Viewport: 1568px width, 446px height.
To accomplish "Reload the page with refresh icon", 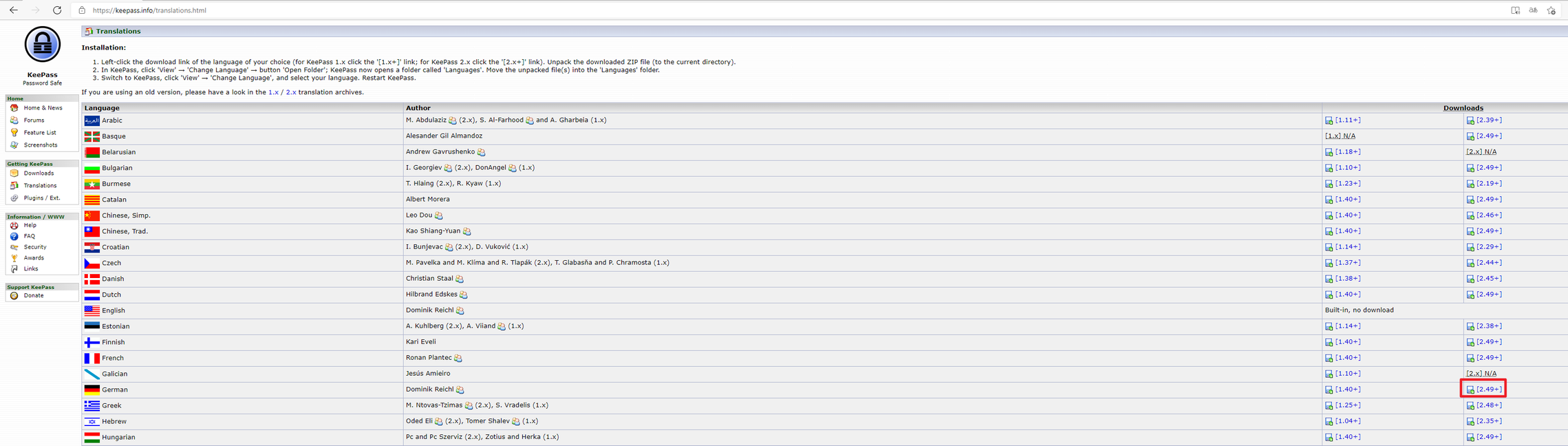I will [57, 10].
